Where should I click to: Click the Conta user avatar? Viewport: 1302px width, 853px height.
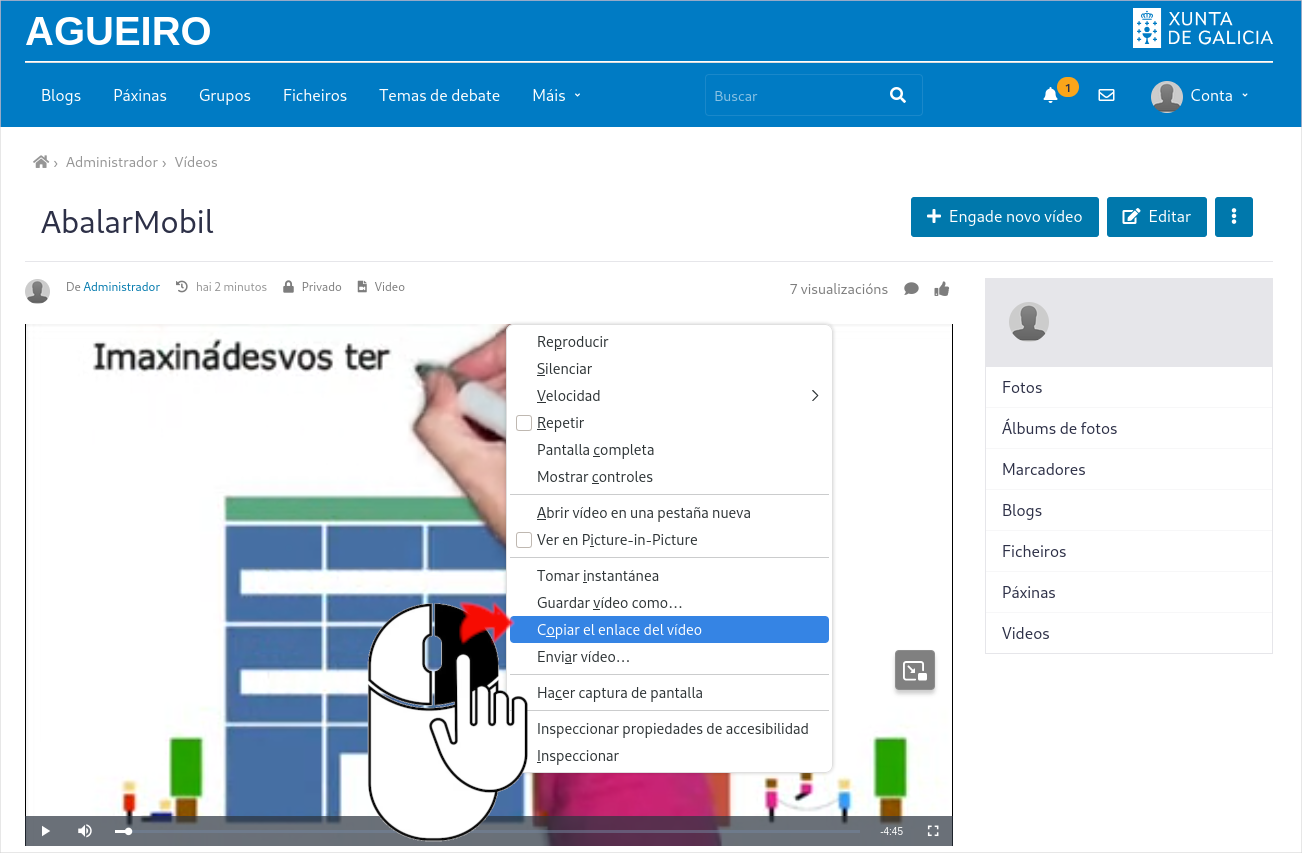pos(1167,96)
